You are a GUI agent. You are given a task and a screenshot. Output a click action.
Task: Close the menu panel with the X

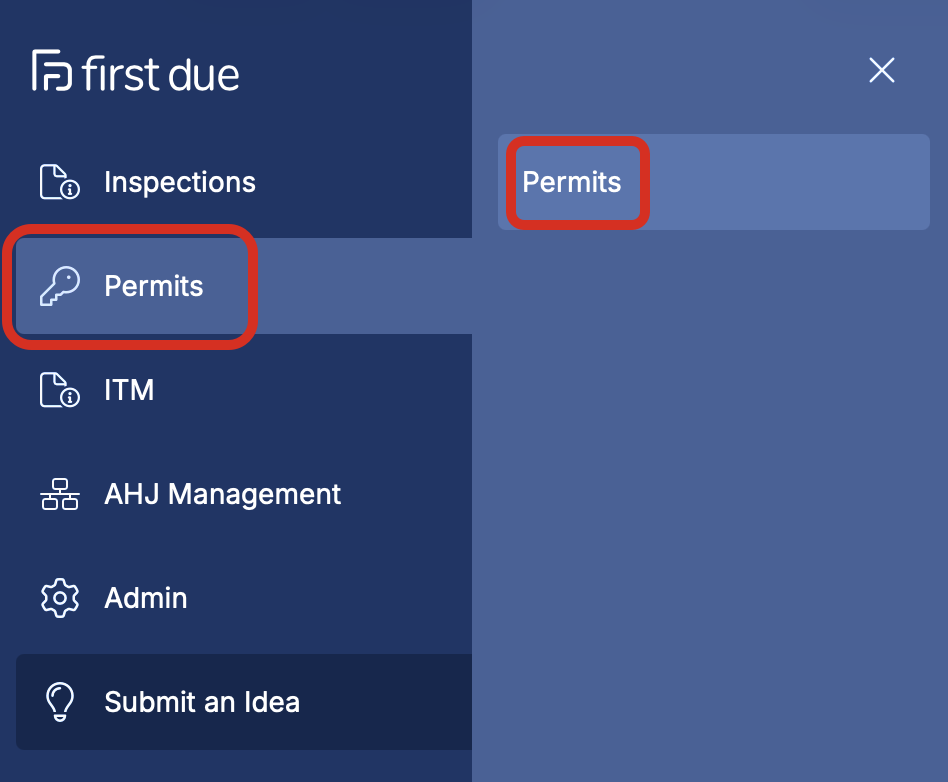click(x=881, y=70)
